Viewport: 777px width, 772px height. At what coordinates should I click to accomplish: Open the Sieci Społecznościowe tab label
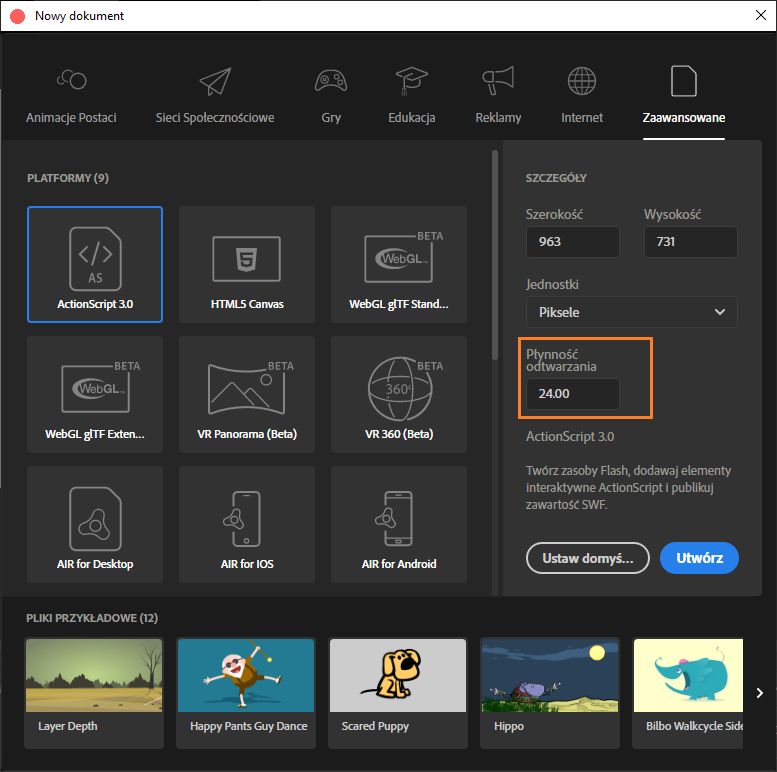click(x=215, y=117)
